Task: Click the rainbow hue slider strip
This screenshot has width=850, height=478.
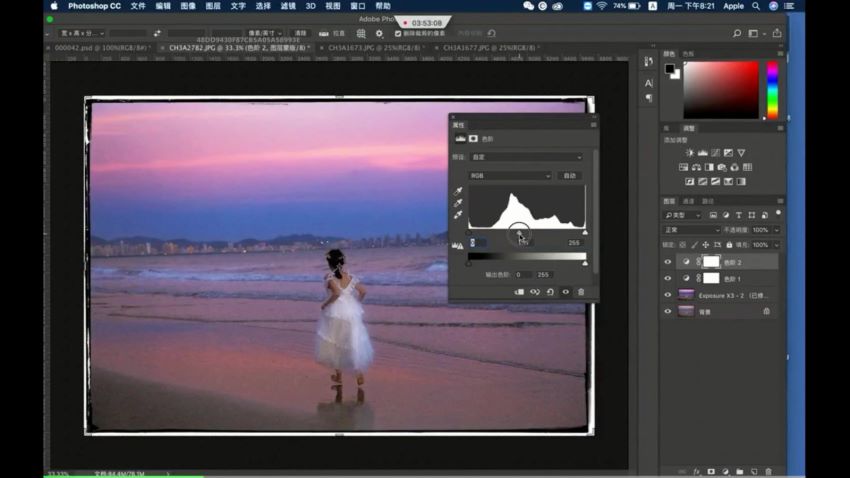Action: click(x=772, y=90)
